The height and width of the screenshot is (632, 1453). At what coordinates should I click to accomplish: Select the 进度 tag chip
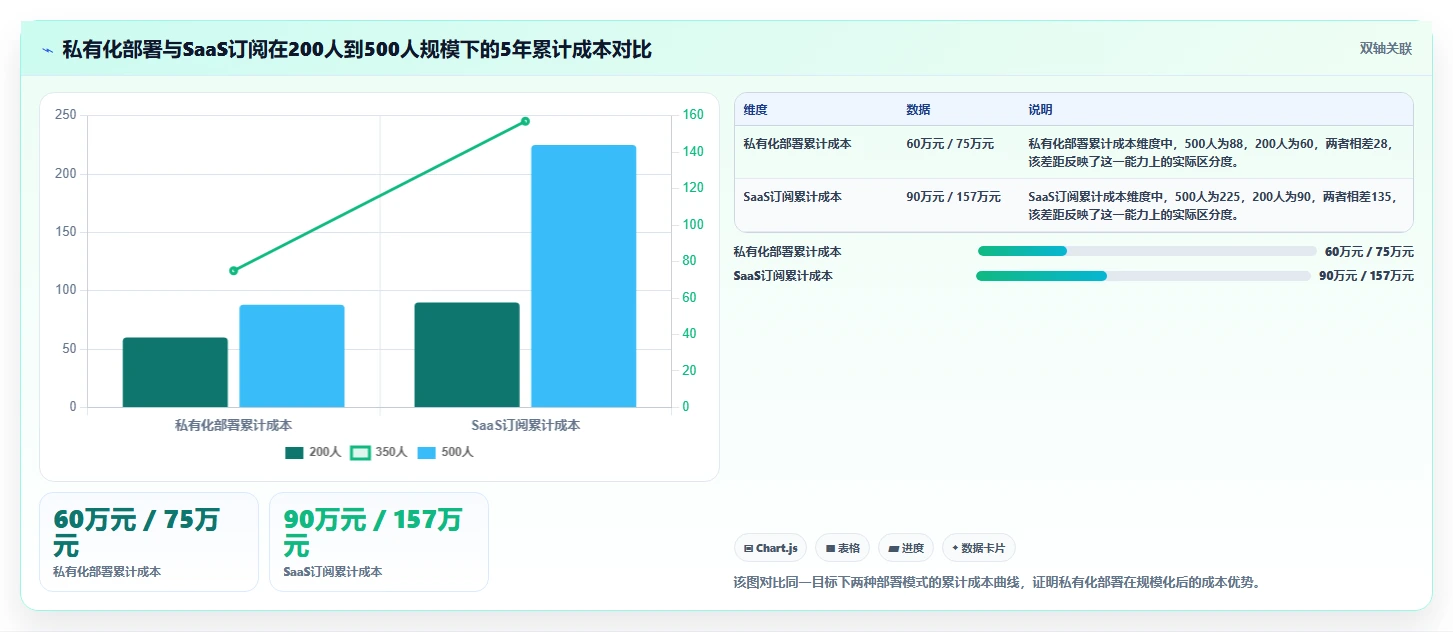pos(905,548)
